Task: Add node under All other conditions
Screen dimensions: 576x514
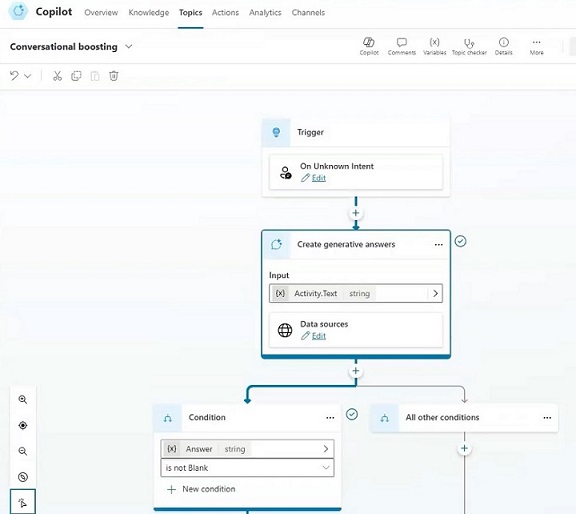Action: click(464, 448)
